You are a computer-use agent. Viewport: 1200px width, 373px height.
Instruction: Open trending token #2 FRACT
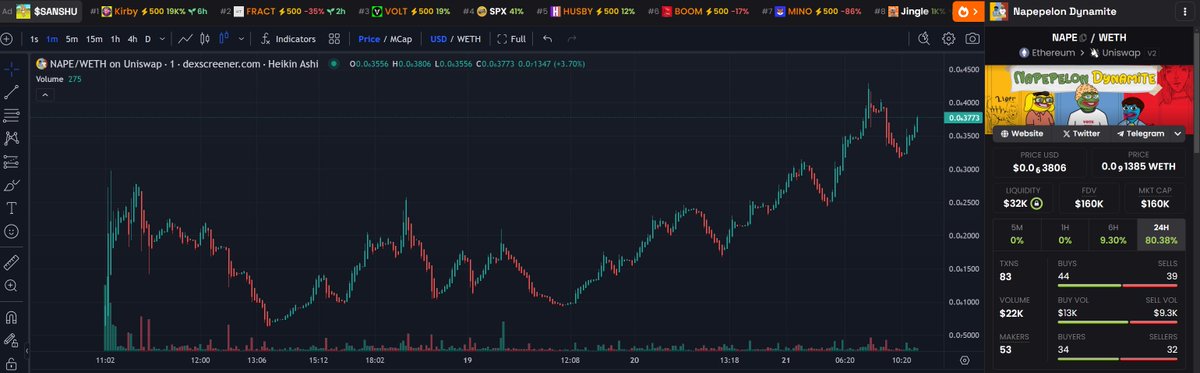(282, 11)
